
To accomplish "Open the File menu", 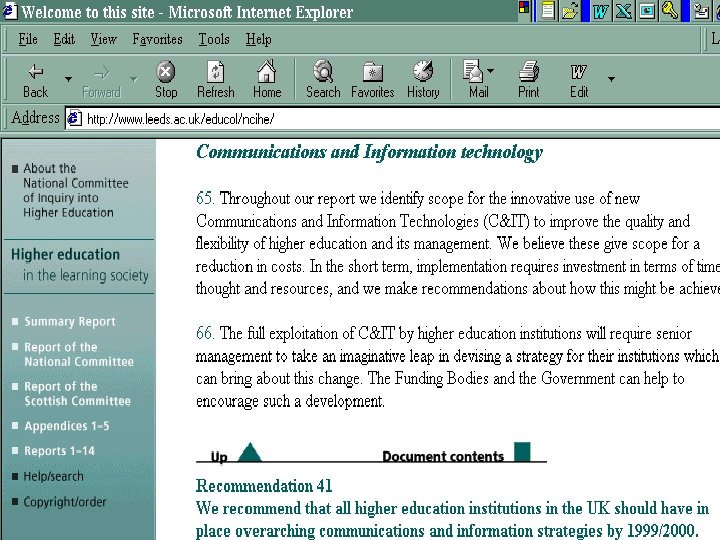I will [28, 39].
